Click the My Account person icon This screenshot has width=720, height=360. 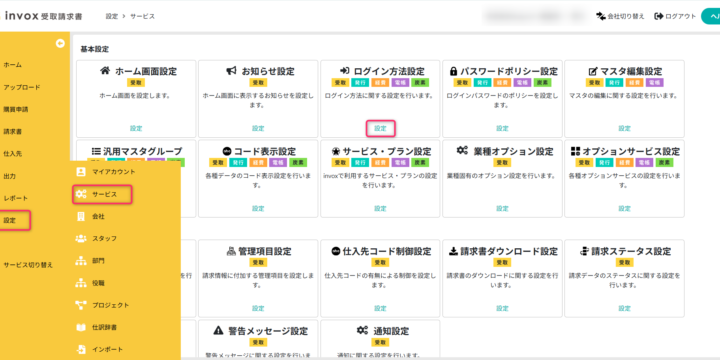[81, 172]
